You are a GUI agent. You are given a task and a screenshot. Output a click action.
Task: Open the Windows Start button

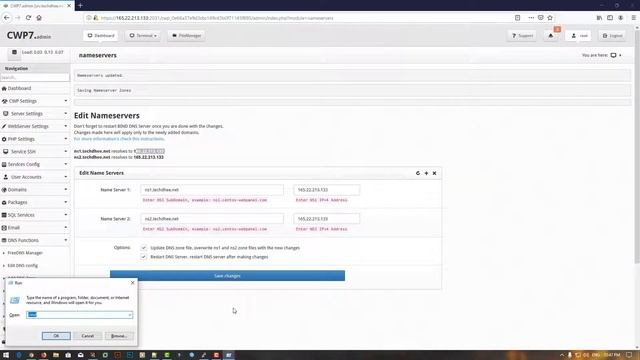[6, 355]
